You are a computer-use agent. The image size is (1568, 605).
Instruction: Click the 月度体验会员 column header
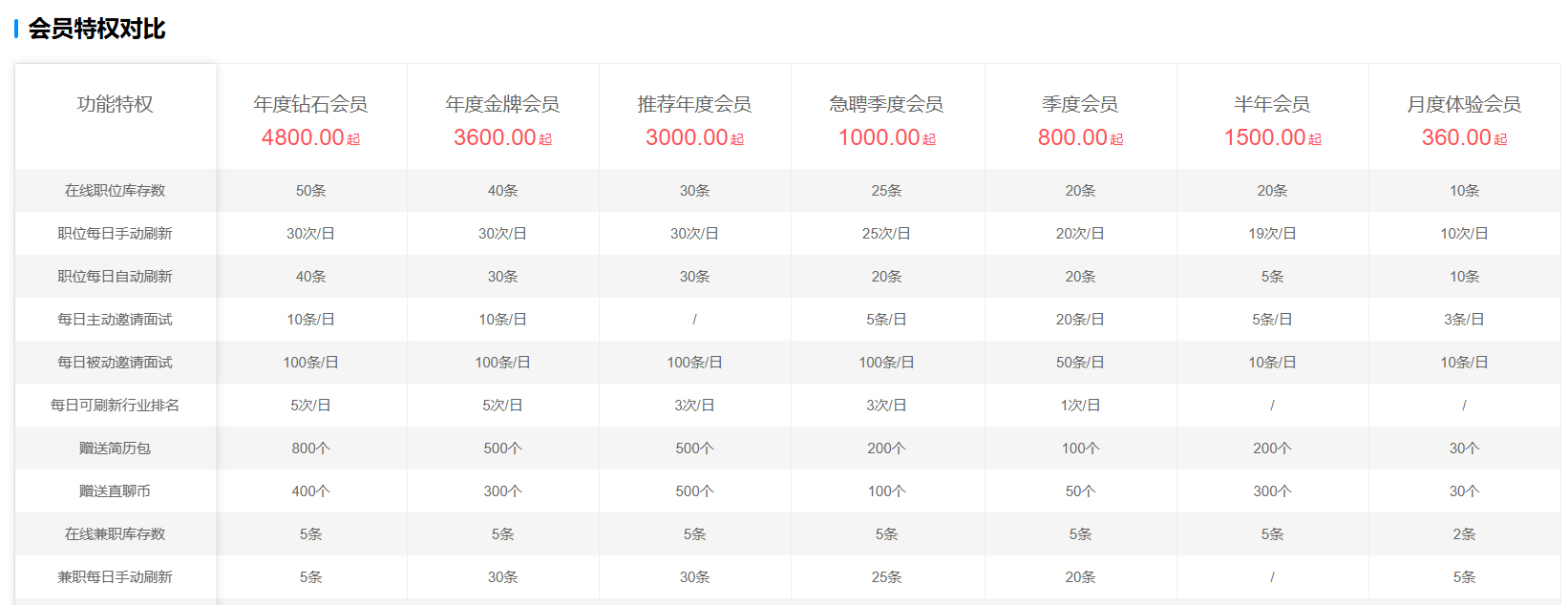[1464, 104]
